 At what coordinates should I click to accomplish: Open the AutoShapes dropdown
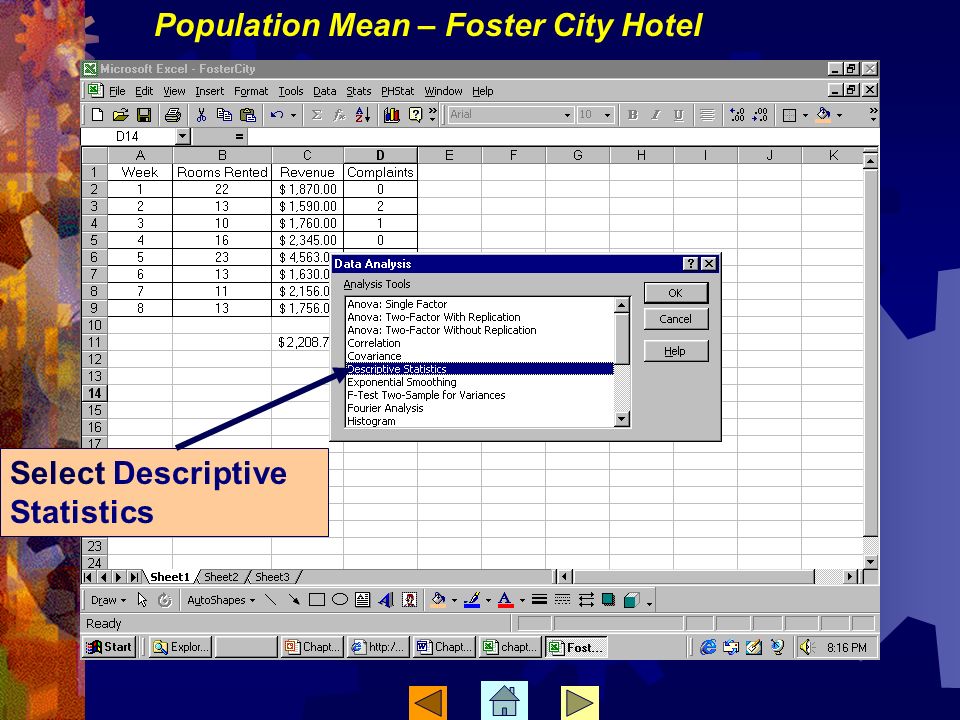click(x=221, y=600)
